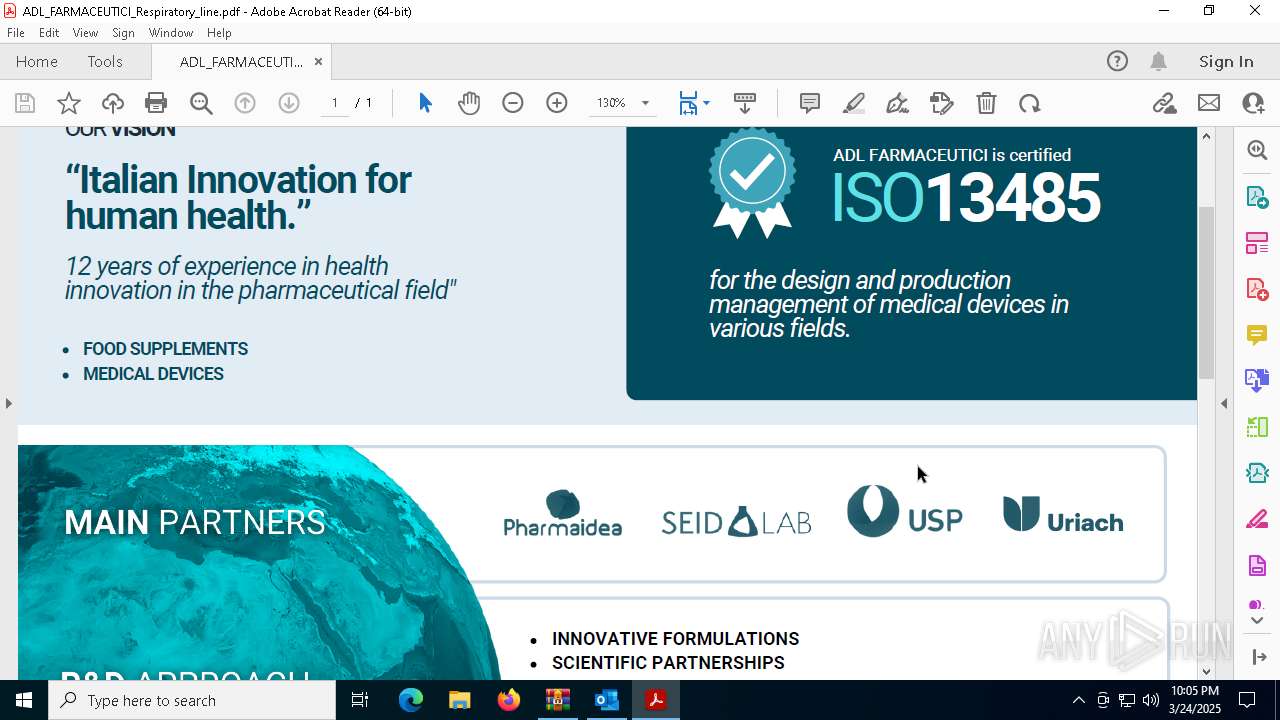Bookmark document with the star icon
The width and height of the screenshot is (1280, 720).
[69, 103]
